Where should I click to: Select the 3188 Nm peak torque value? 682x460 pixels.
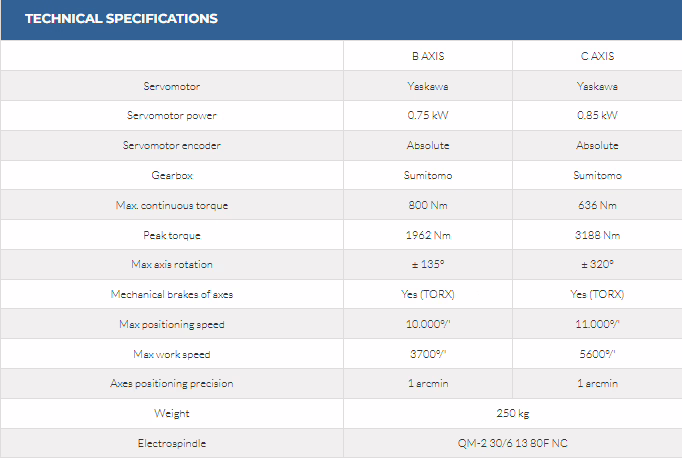(x=597, y=236)
